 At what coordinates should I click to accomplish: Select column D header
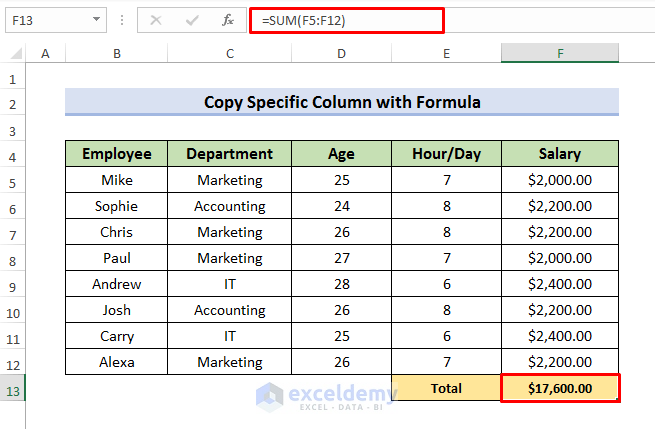[x=341, y=53]
